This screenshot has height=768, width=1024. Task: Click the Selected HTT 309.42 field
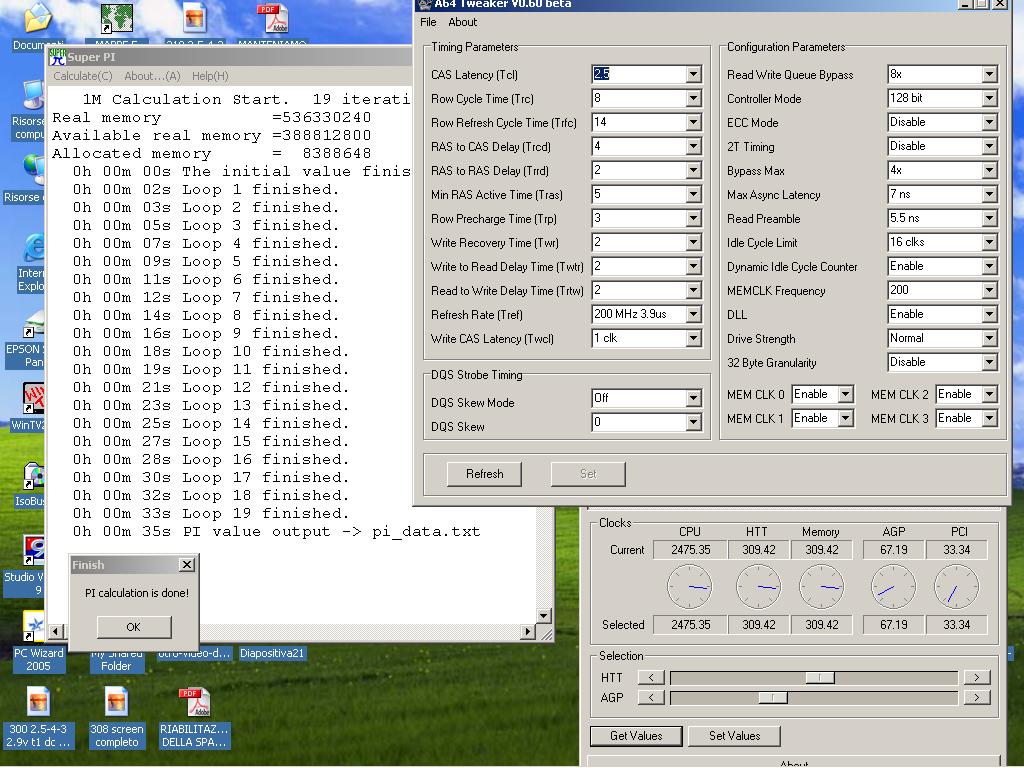(x=758, y=624)
